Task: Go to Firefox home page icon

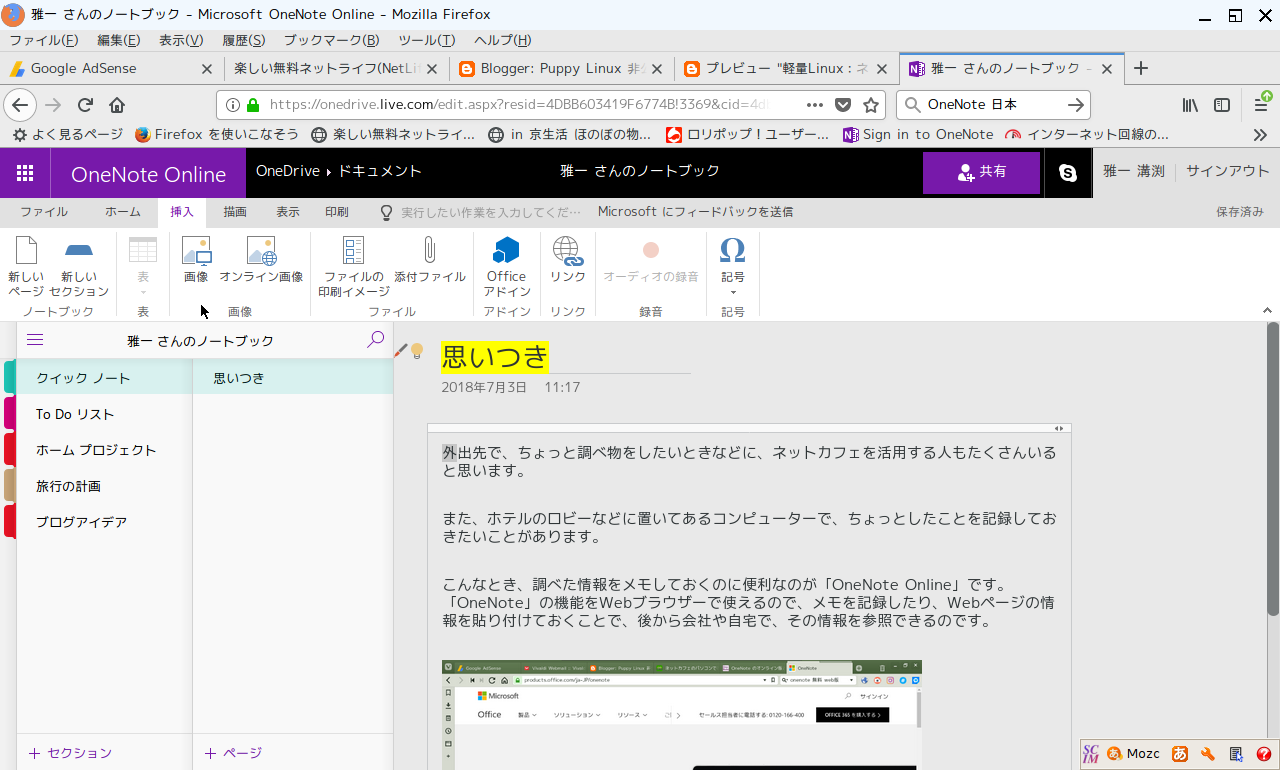Action: [x=117, y=105]
